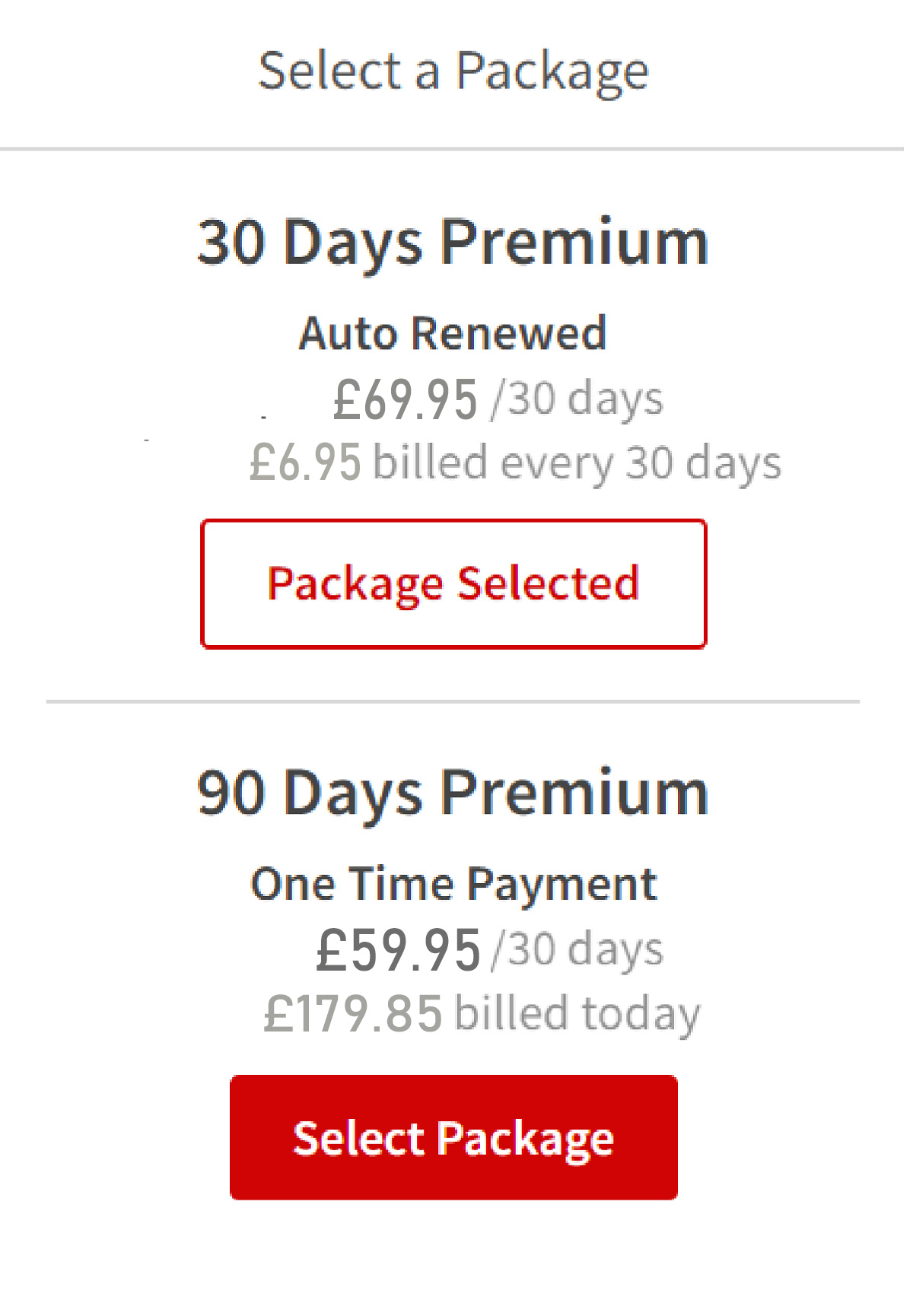This screenshot has height=1316, width=913.
Task: Click the £59.95 price text
Action: pyautogui.click(x=397, y=948)
